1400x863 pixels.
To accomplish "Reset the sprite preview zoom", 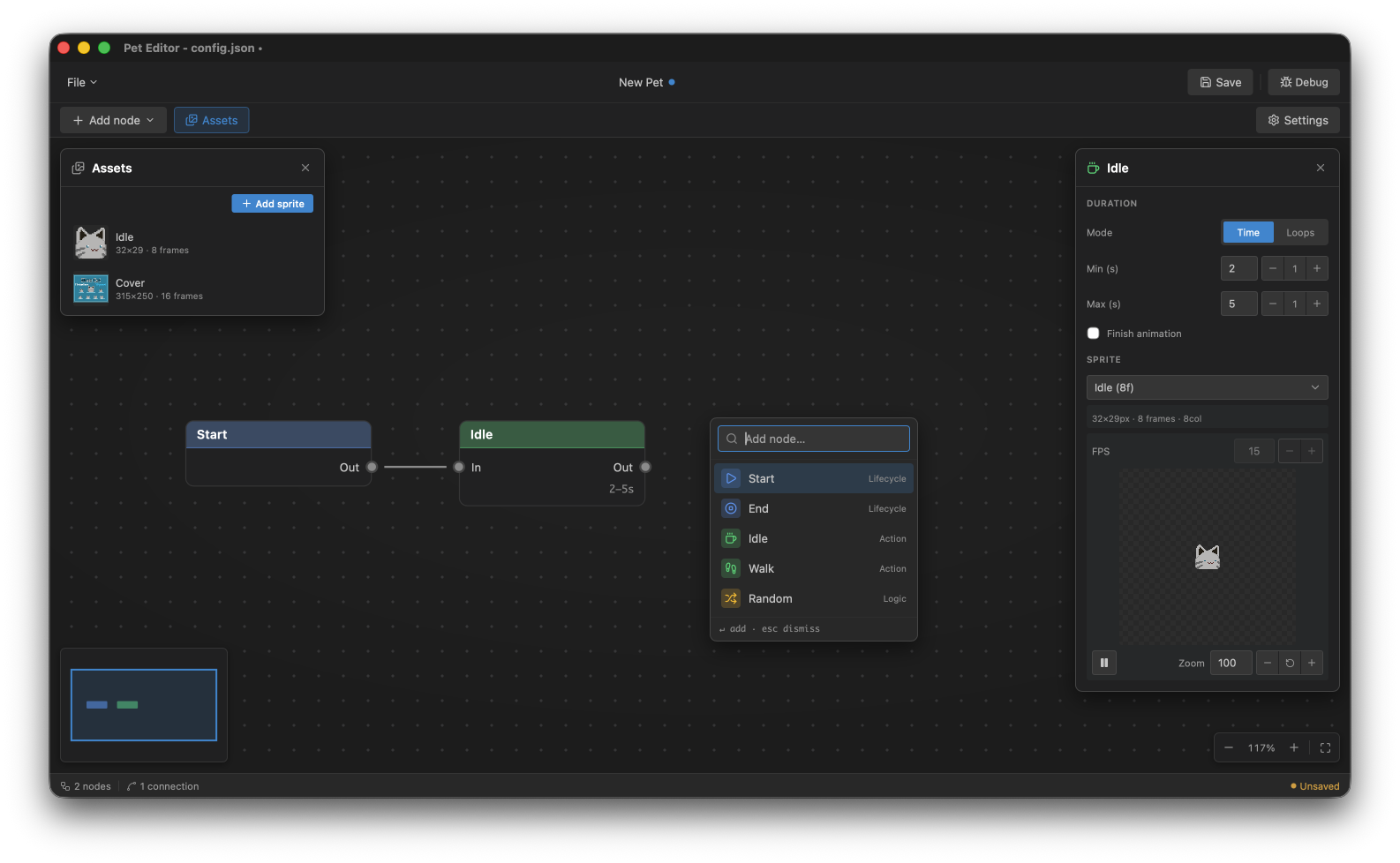I will coord(1290,663).
